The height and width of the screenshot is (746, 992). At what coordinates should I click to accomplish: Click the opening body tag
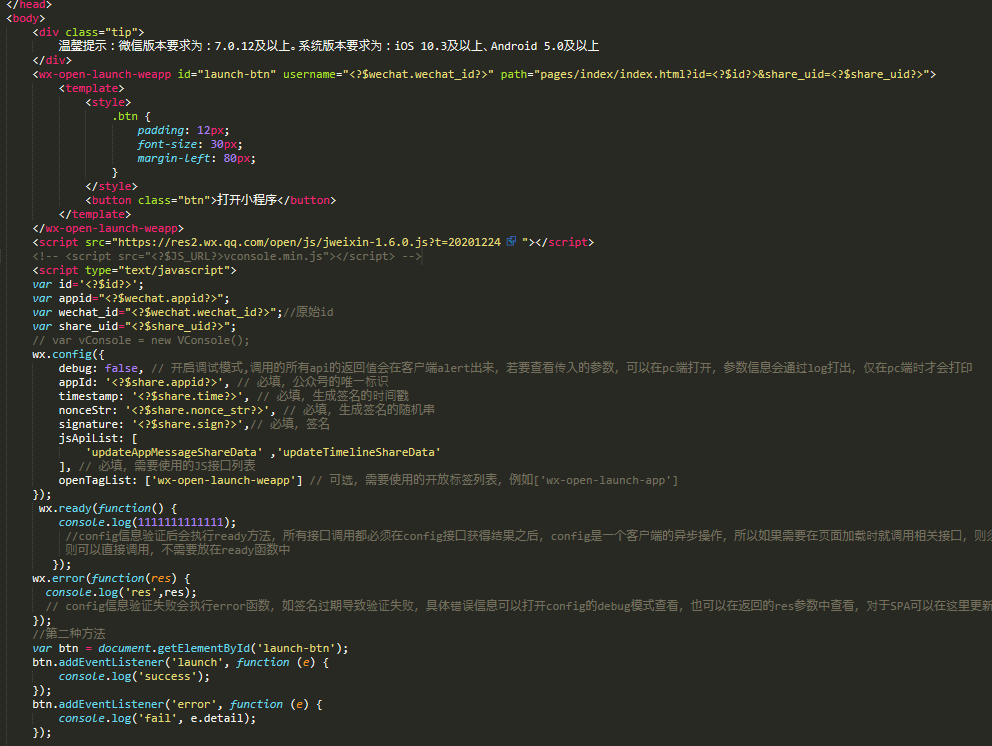pyautogui.click(x=26, y=18)
